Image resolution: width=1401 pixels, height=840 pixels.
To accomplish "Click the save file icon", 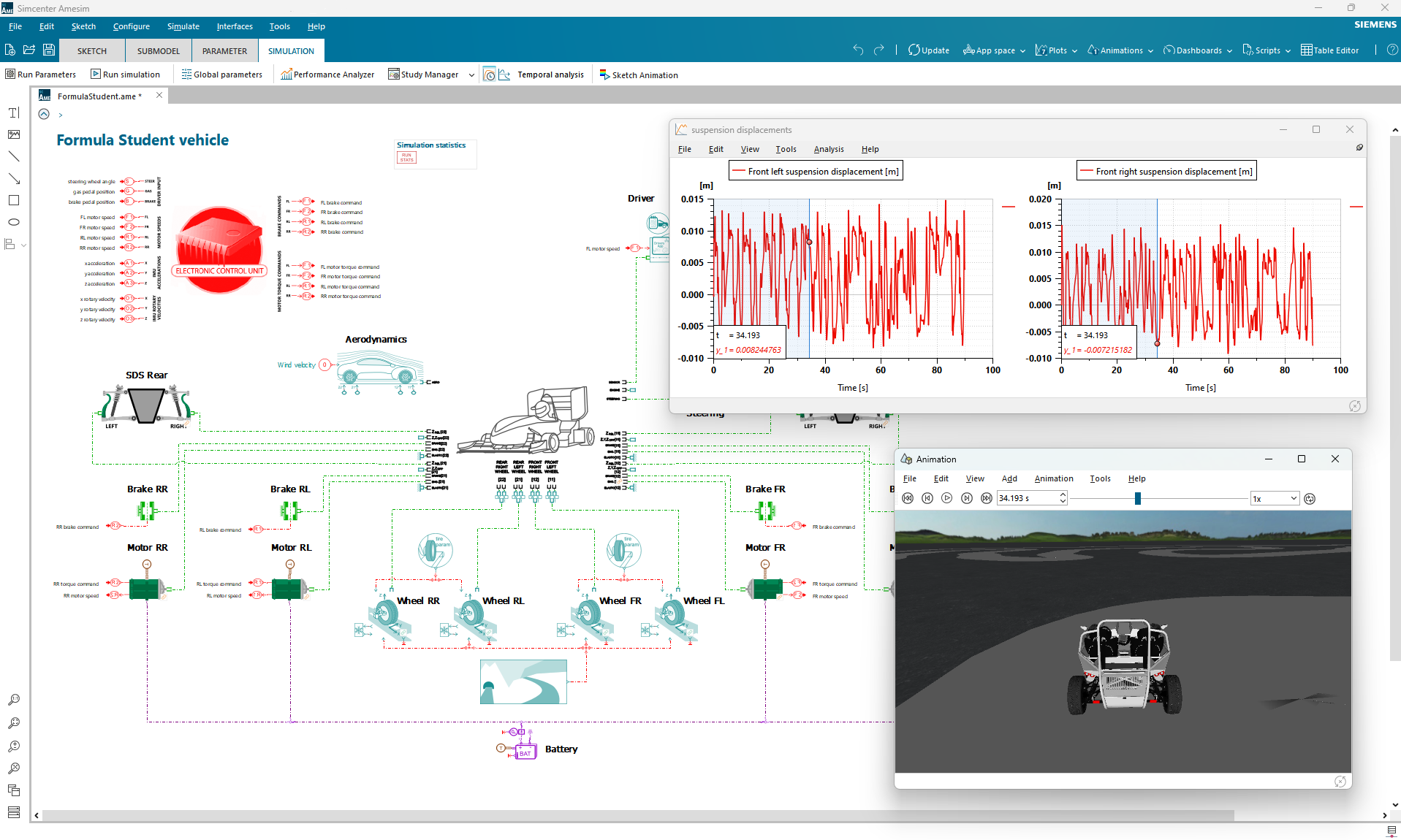I will point(49,50).
